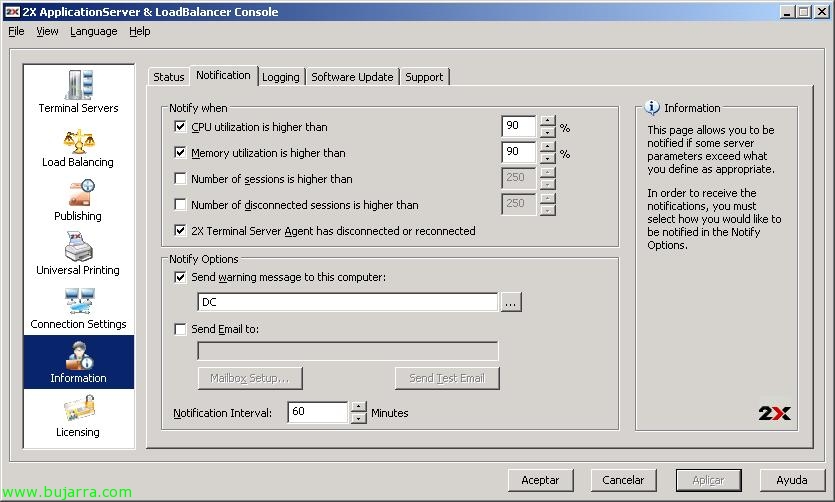Open the Universal Printing printer icon
This screenshot has height=502, width=835.
(x=79, y=246)
